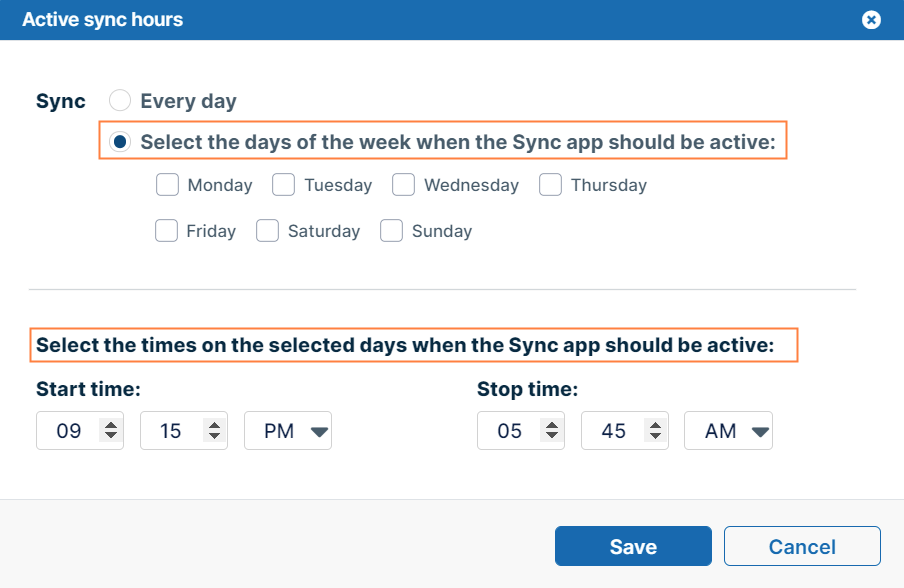904x588 pixels.
Task: Open the Start time PM dropdown
Action: click(288, 431)
